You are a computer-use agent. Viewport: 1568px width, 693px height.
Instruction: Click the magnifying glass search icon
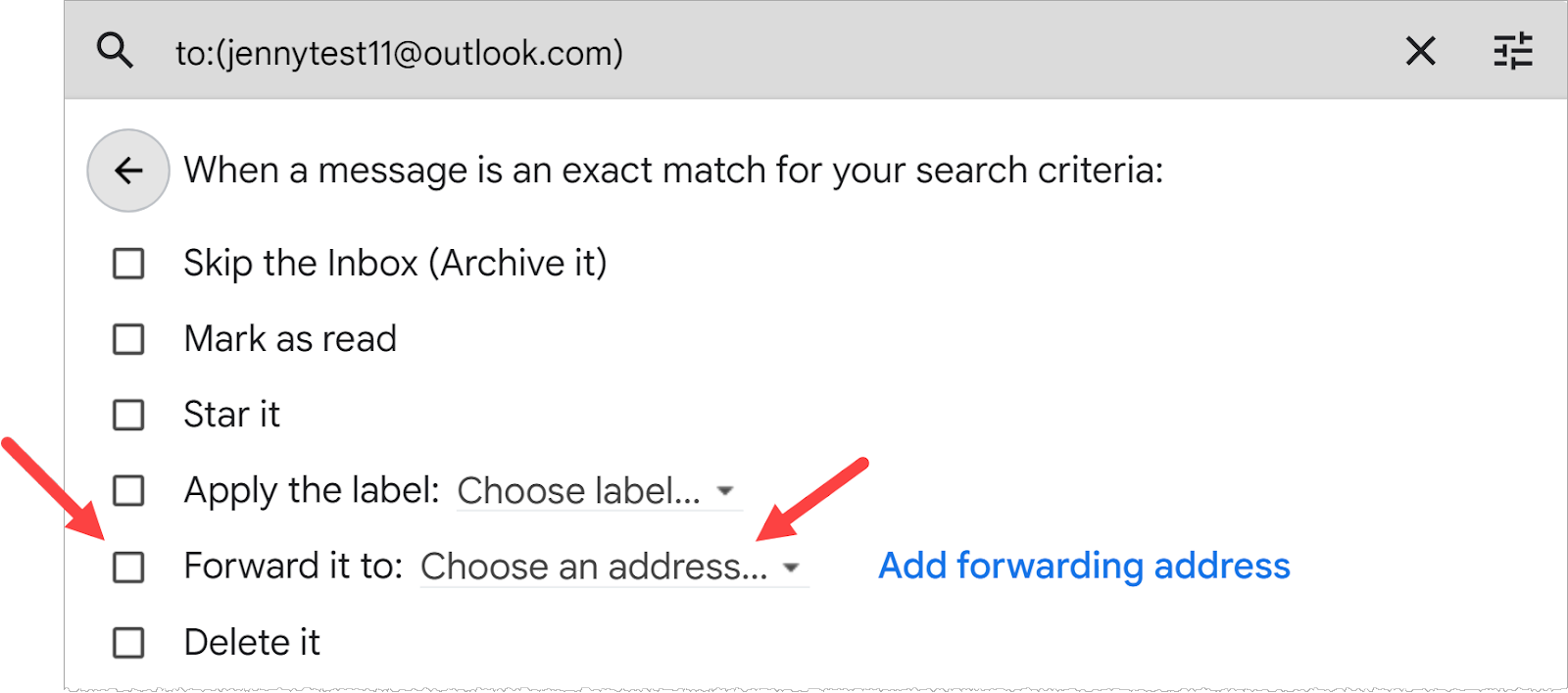coord(115,50)
